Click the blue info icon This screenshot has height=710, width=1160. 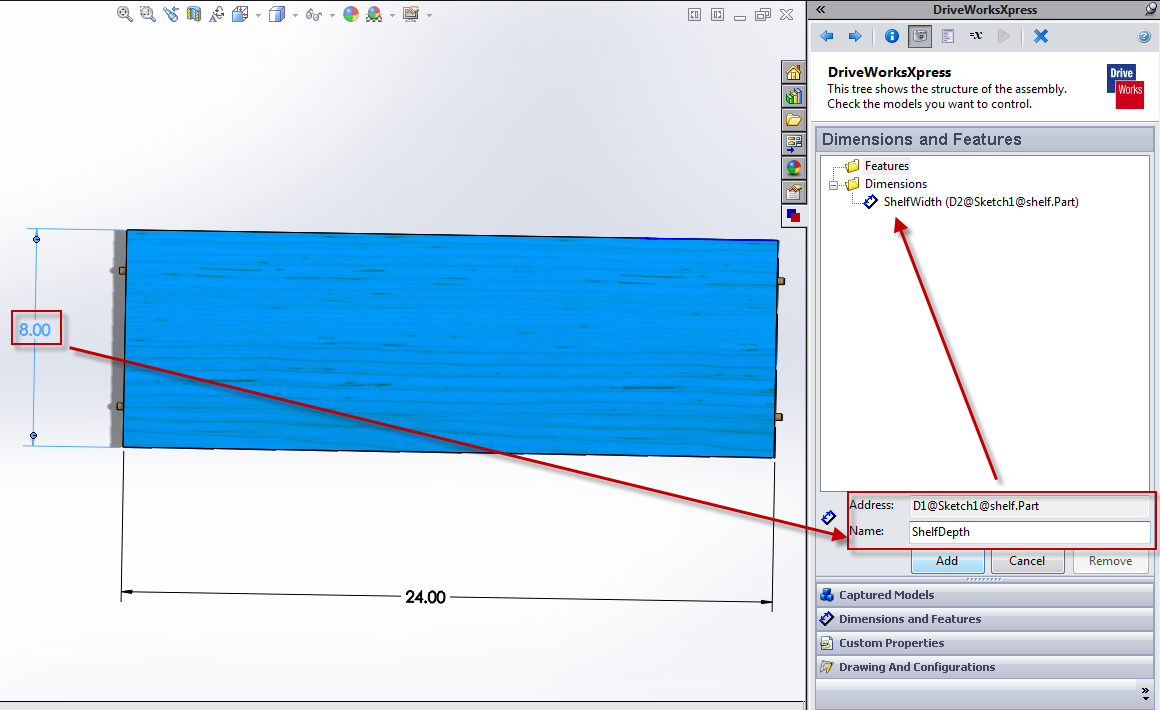[x=891, y=36]
